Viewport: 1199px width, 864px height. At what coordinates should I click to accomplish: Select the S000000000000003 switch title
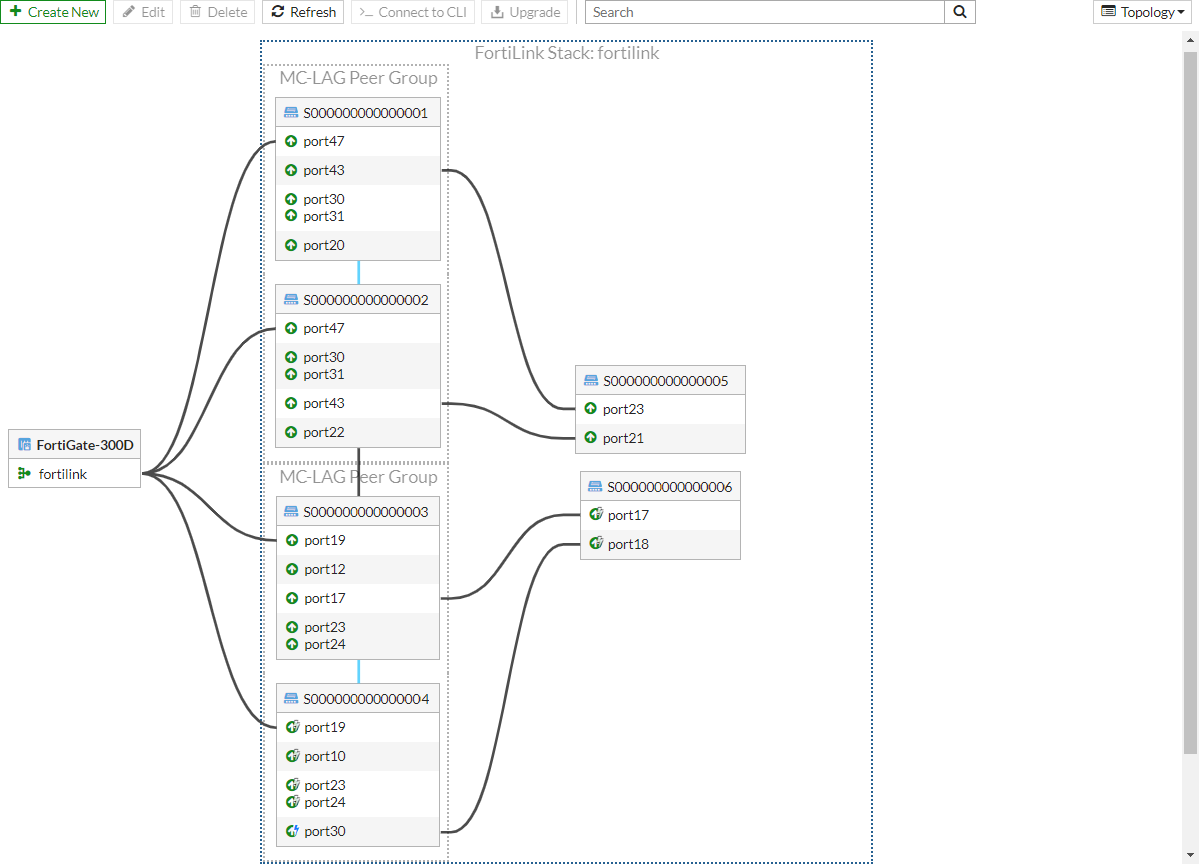[x=366, y=512]
